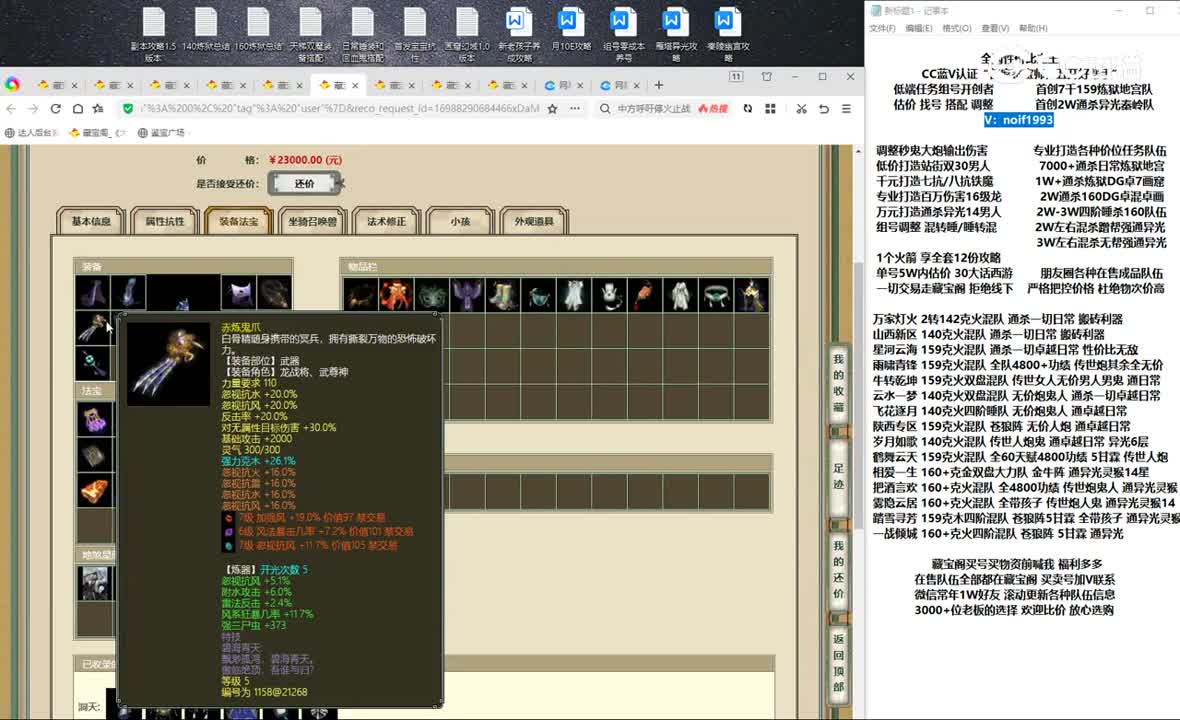Click the tab count 11 indicator
The height and width of the screenshot is (720, 1180).
736,77
